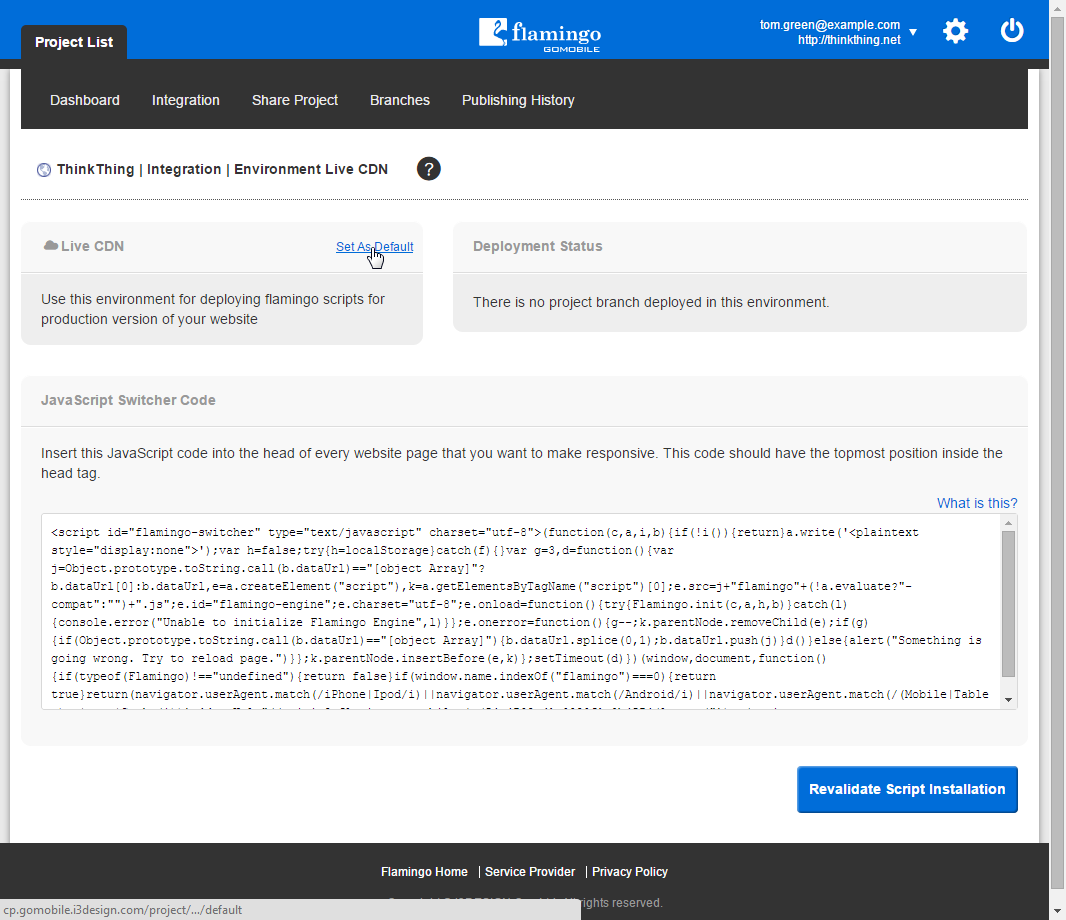Viewport: 1066px width, 920px height.
Task: Click the code box scrollbar down arrow
Action: pos(1009,700)
